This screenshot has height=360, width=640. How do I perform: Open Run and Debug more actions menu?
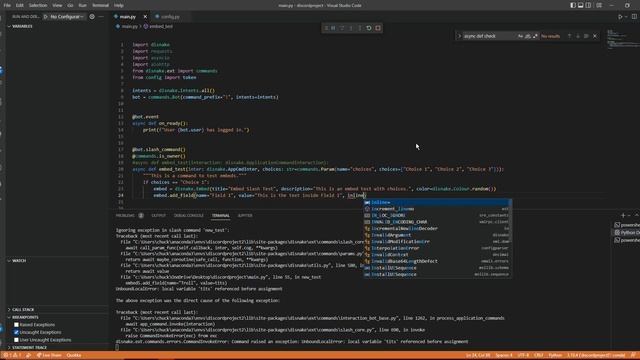pos(101,17)
